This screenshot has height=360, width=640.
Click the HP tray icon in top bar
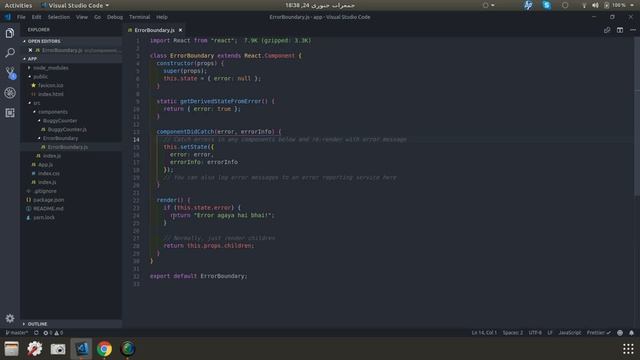[x=528, y=5]
